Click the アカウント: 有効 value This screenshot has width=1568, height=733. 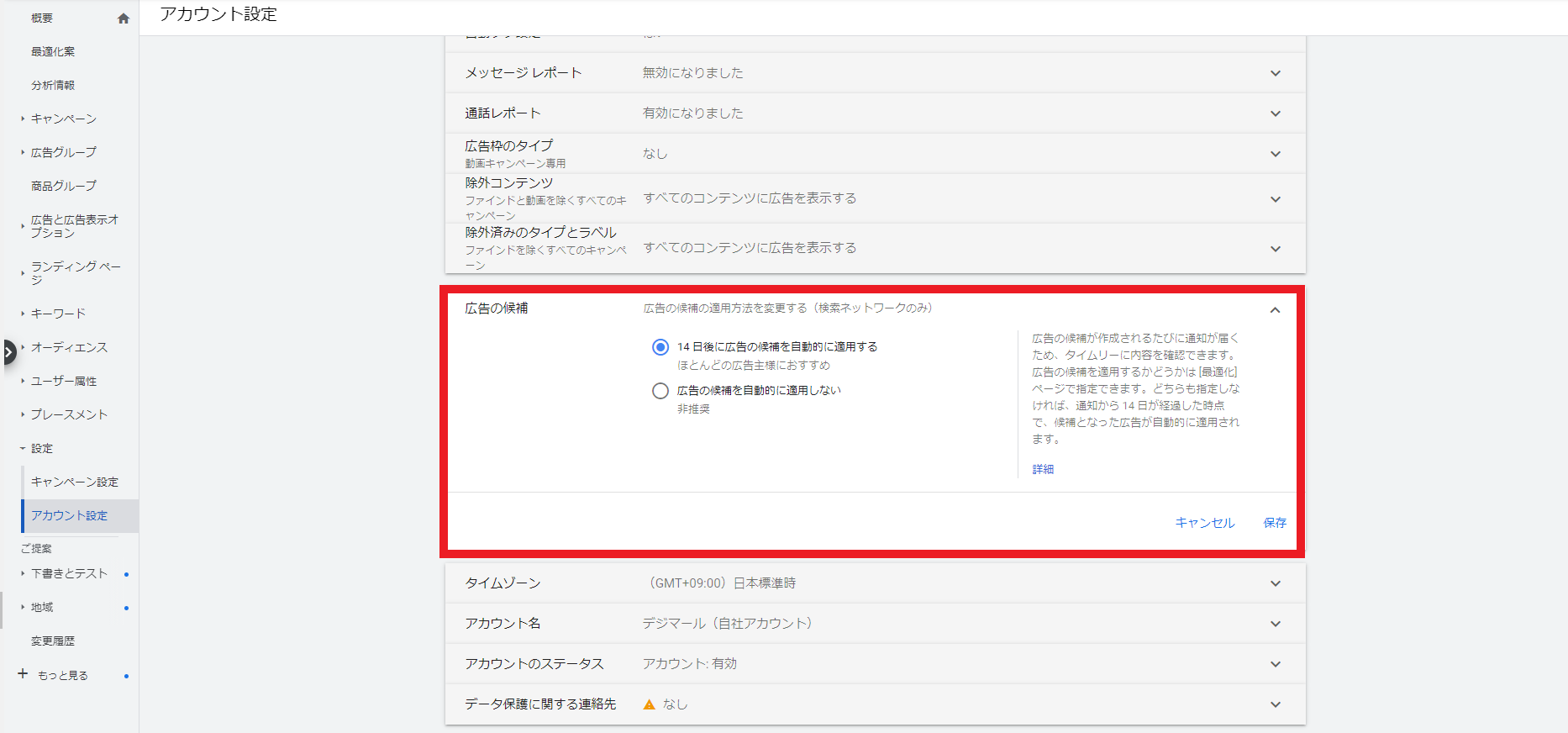click(690, 664)
